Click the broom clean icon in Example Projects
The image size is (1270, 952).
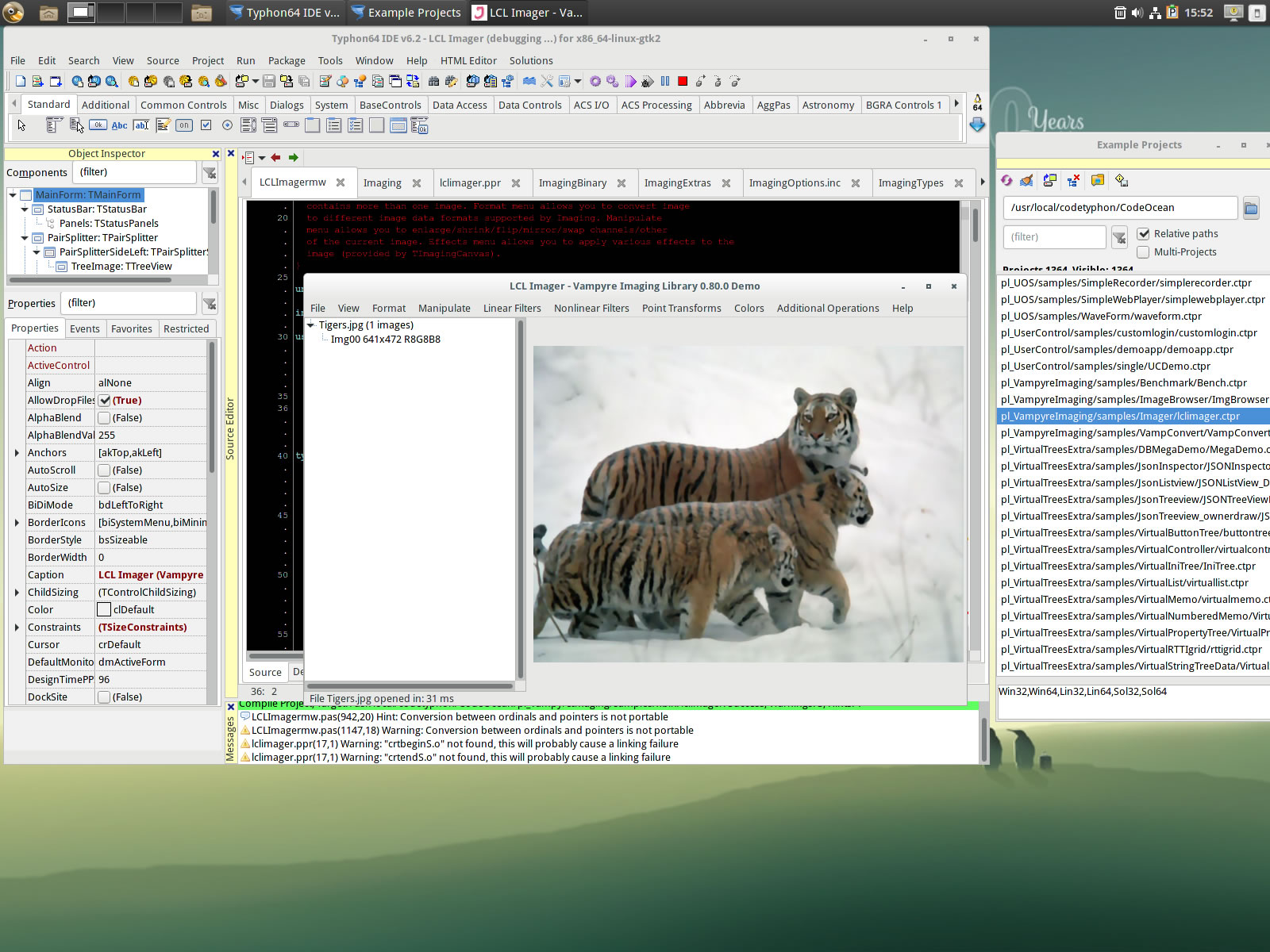point(1026,180)
